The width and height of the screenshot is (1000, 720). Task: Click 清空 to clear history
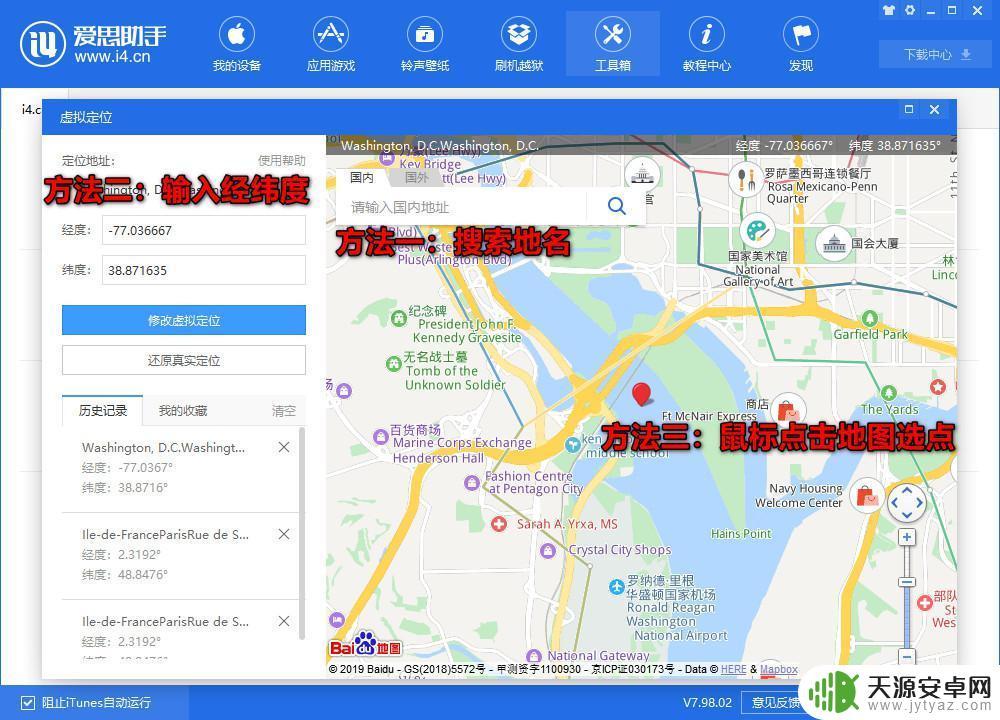click(284, 411)
